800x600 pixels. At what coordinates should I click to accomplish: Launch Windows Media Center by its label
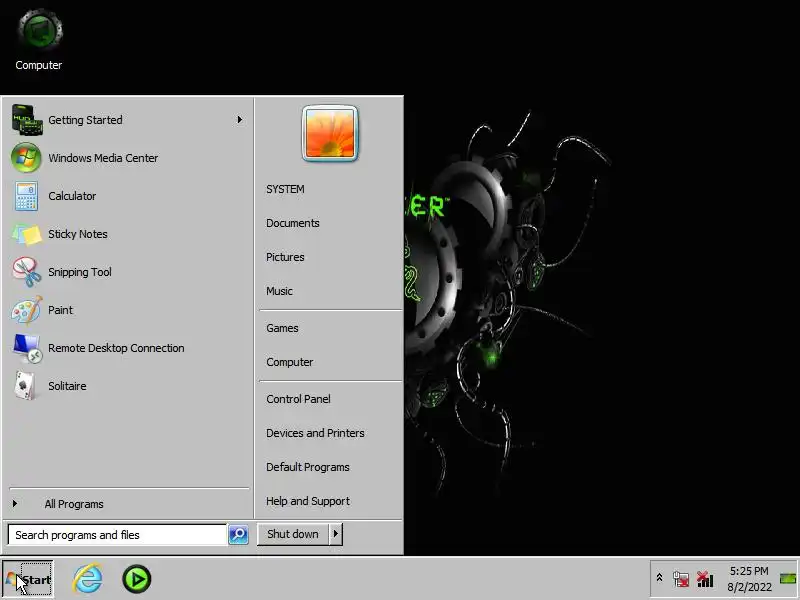coord(103,158)
